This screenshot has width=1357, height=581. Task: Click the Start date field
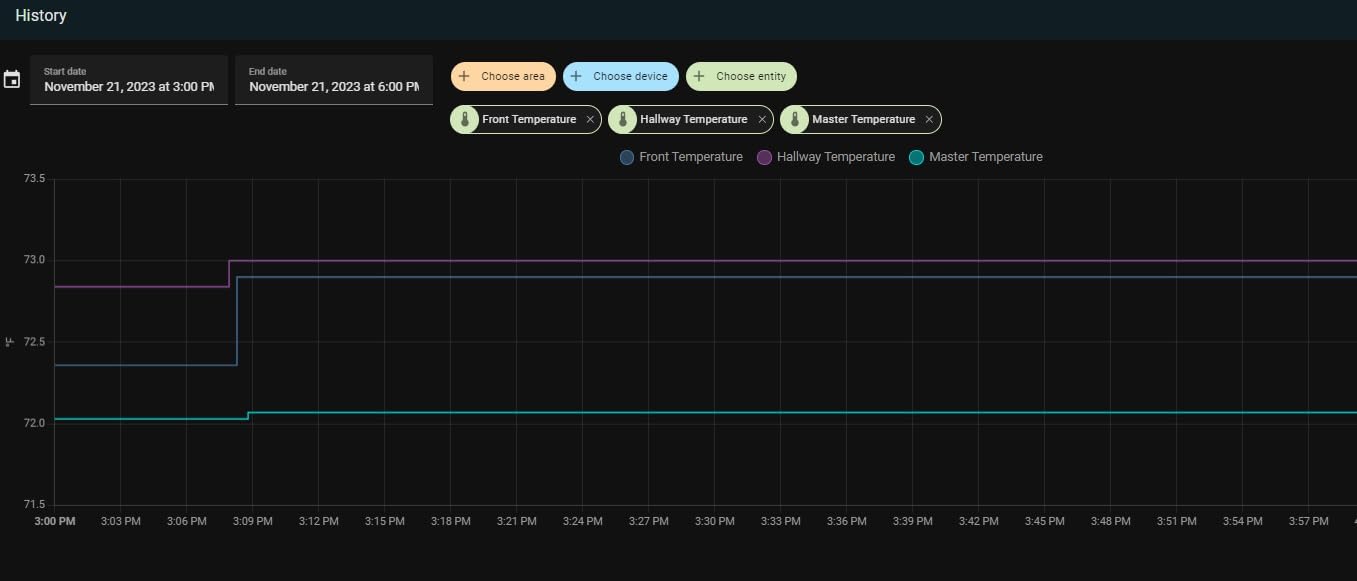129,80
